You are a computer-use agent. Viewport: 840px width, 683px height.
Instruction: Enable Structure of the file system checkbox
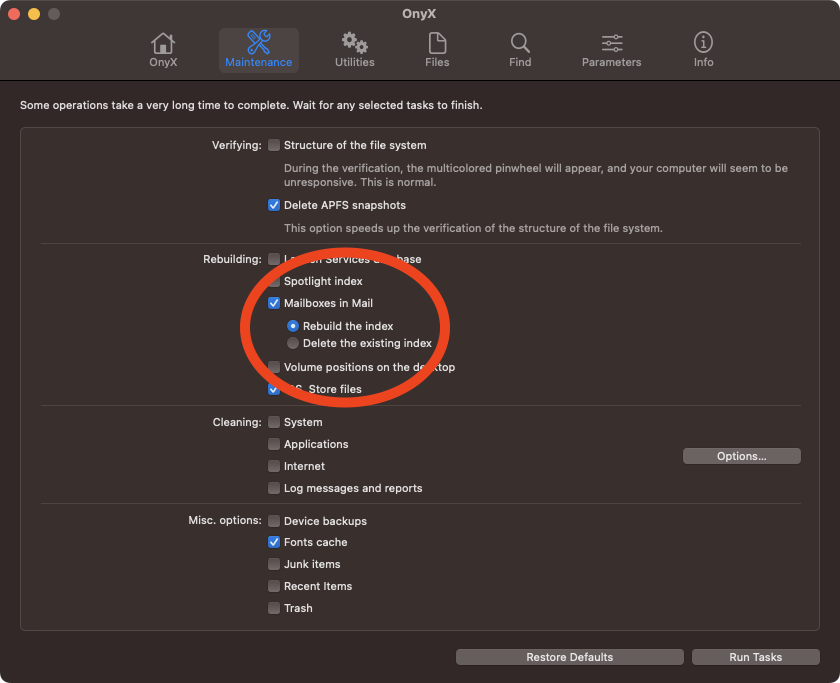[274, 145]
